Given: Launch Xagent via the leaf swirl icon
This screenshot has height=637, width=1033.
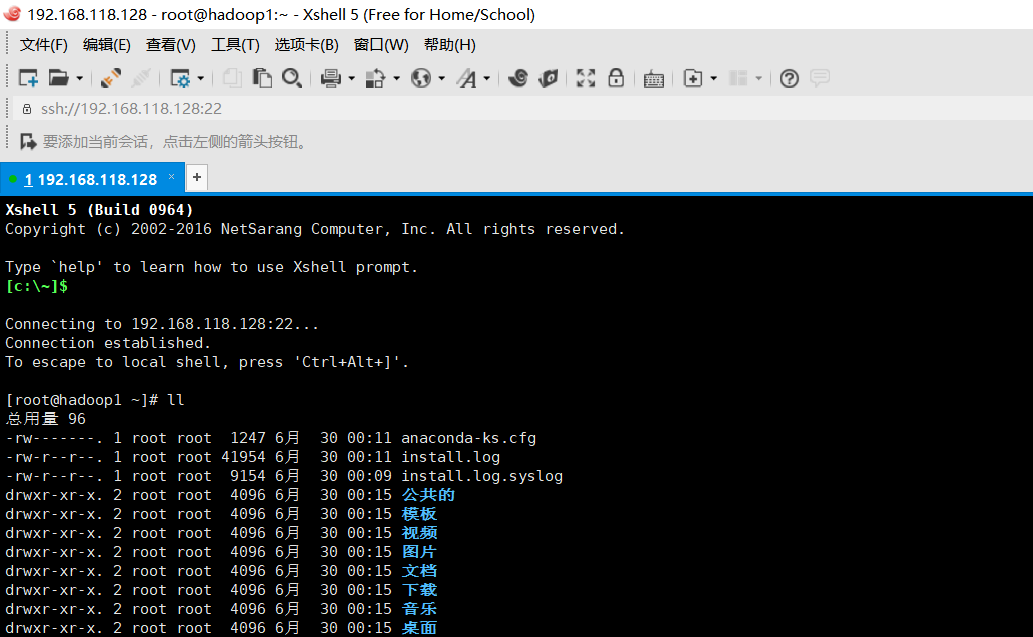Looking at the screenshot, I should point(548,78).
